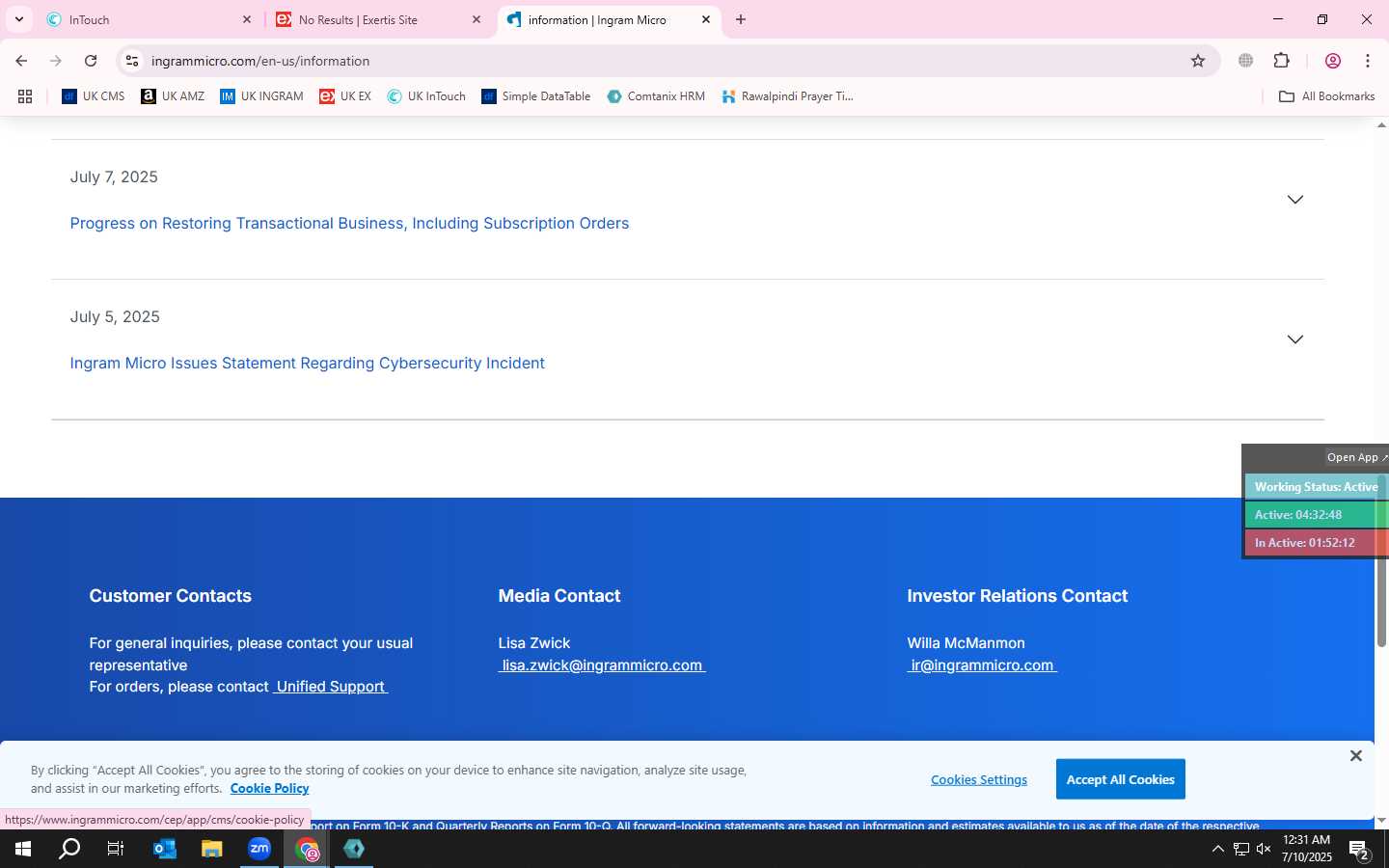Reload the Ingram Micro page
Screen dimensions: 1389x868
(x=91, y=61)
